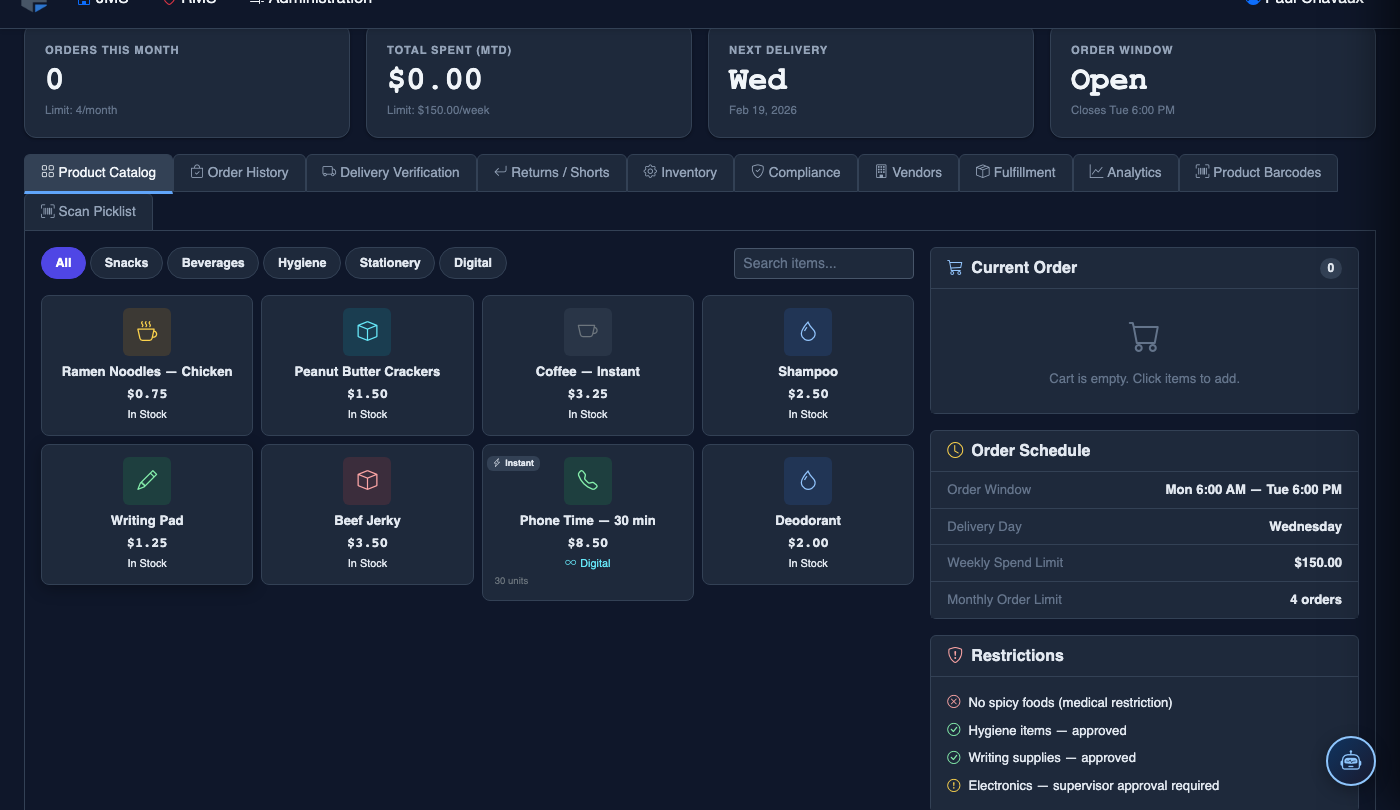This screenshot has height=810, width=1400.
Task: Click the cart icon beside Current Order heading
Action: (955, 268)
